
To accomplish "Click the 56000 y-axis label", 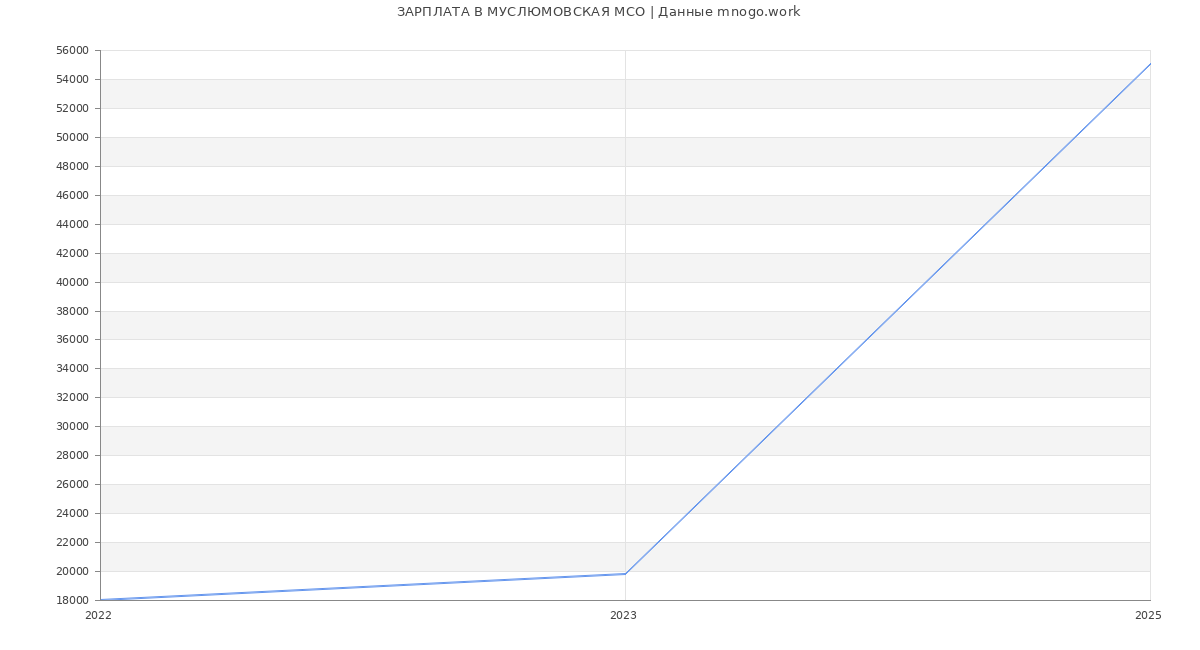I will point(72,51).
